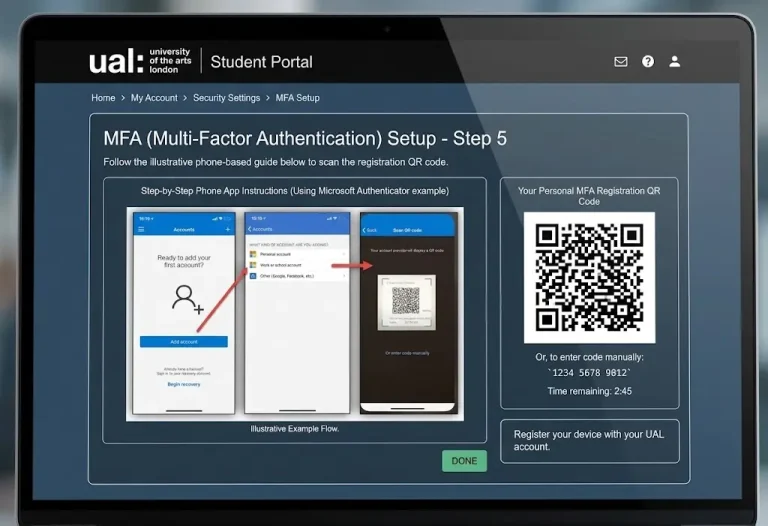Click the green DONE button
The image size is (768, 526).
[x=464, y=461]
